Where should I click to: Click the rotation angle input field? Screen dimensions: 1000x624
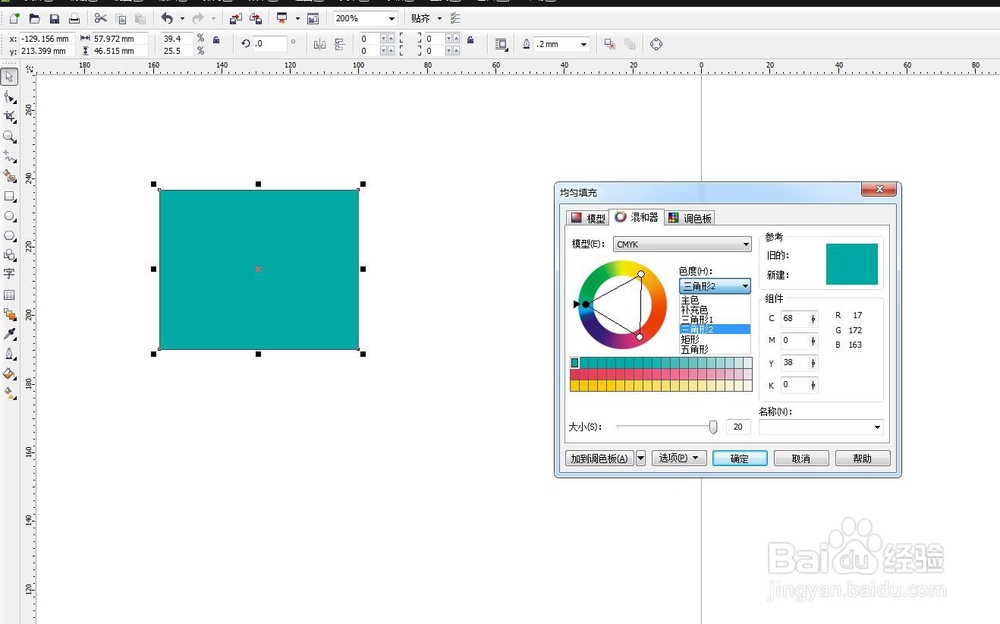(x=270, y=44)
